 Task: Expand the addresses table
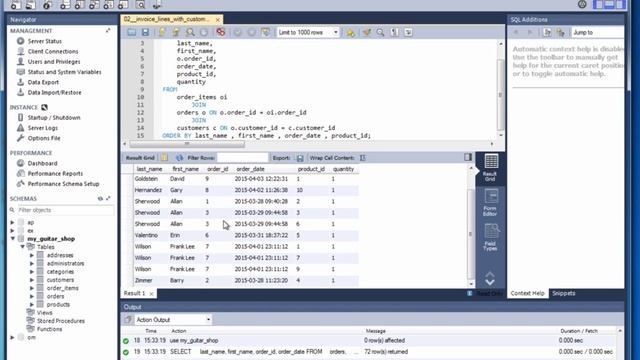(x=32, y=255)
